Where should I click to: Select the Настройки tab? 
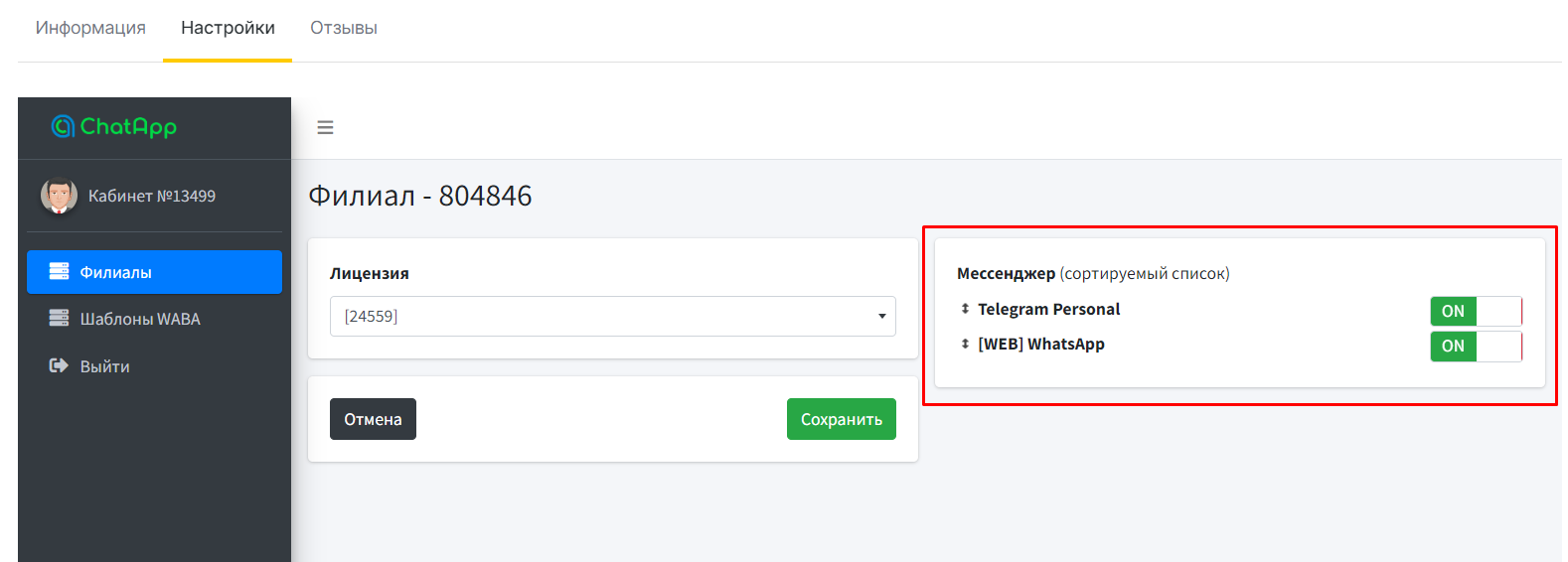pyautogui.click(x=228, y=28)
